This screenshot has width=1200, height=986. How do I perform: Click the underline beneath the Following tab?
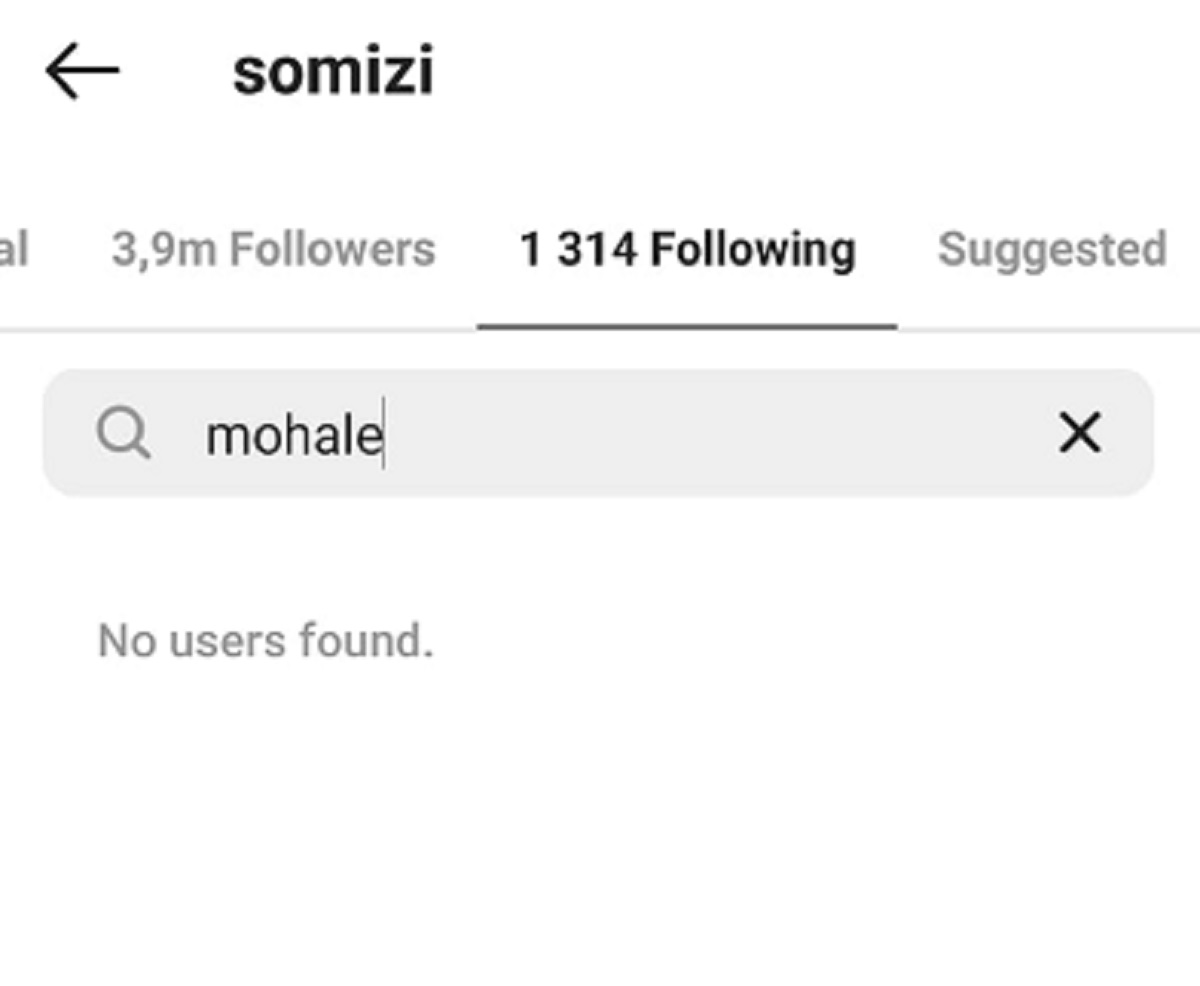click(x=687, y=326)
